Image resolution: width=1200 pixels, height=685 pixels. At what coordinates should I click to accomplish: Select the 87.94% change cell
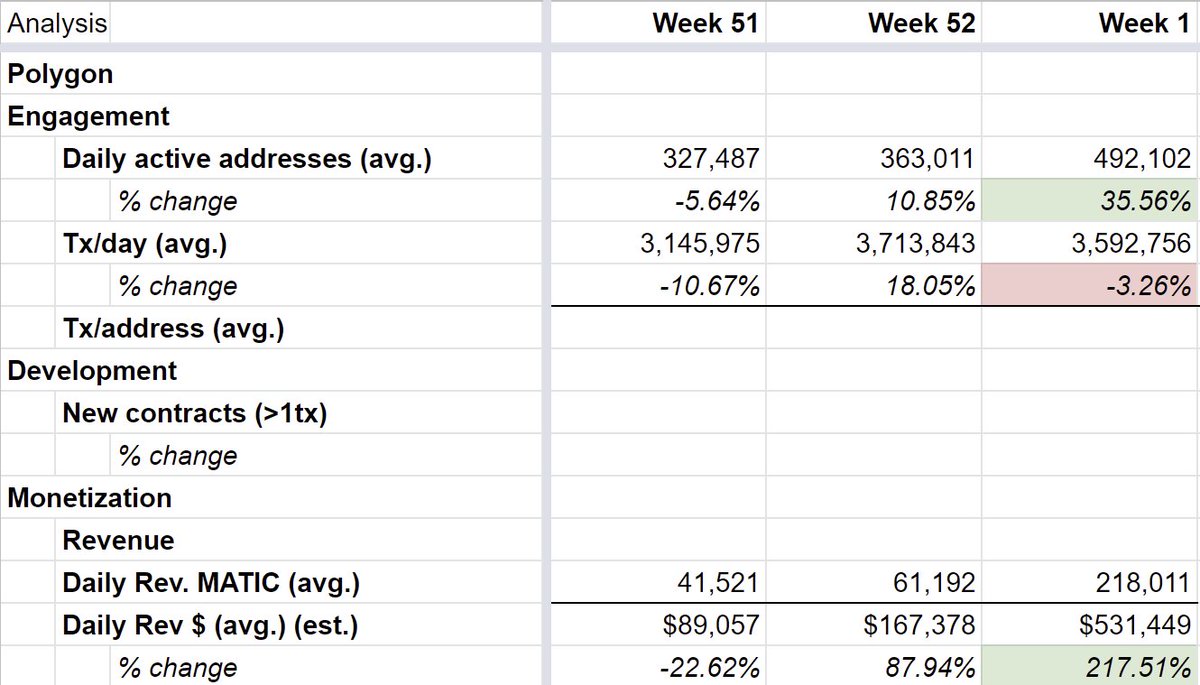[874, 667]
